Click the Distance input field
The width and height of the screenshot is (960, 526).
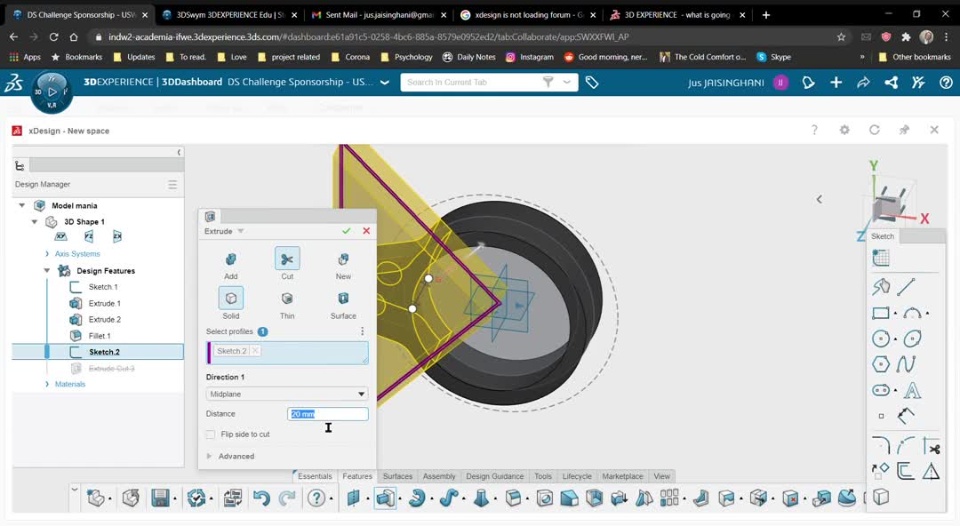click(x=328, y=414)
